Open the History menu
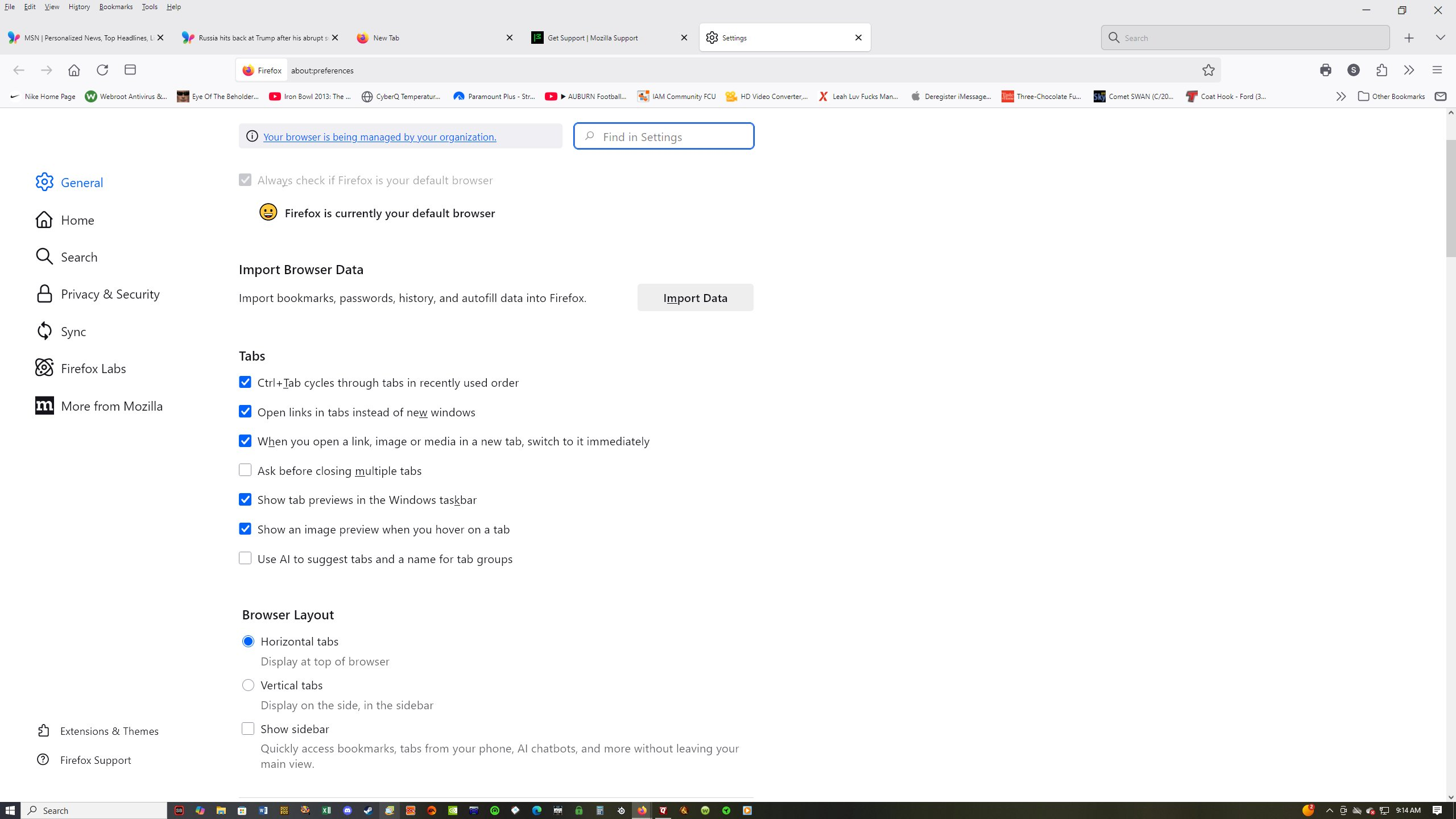1456x819 pixels. coord(79,7)
